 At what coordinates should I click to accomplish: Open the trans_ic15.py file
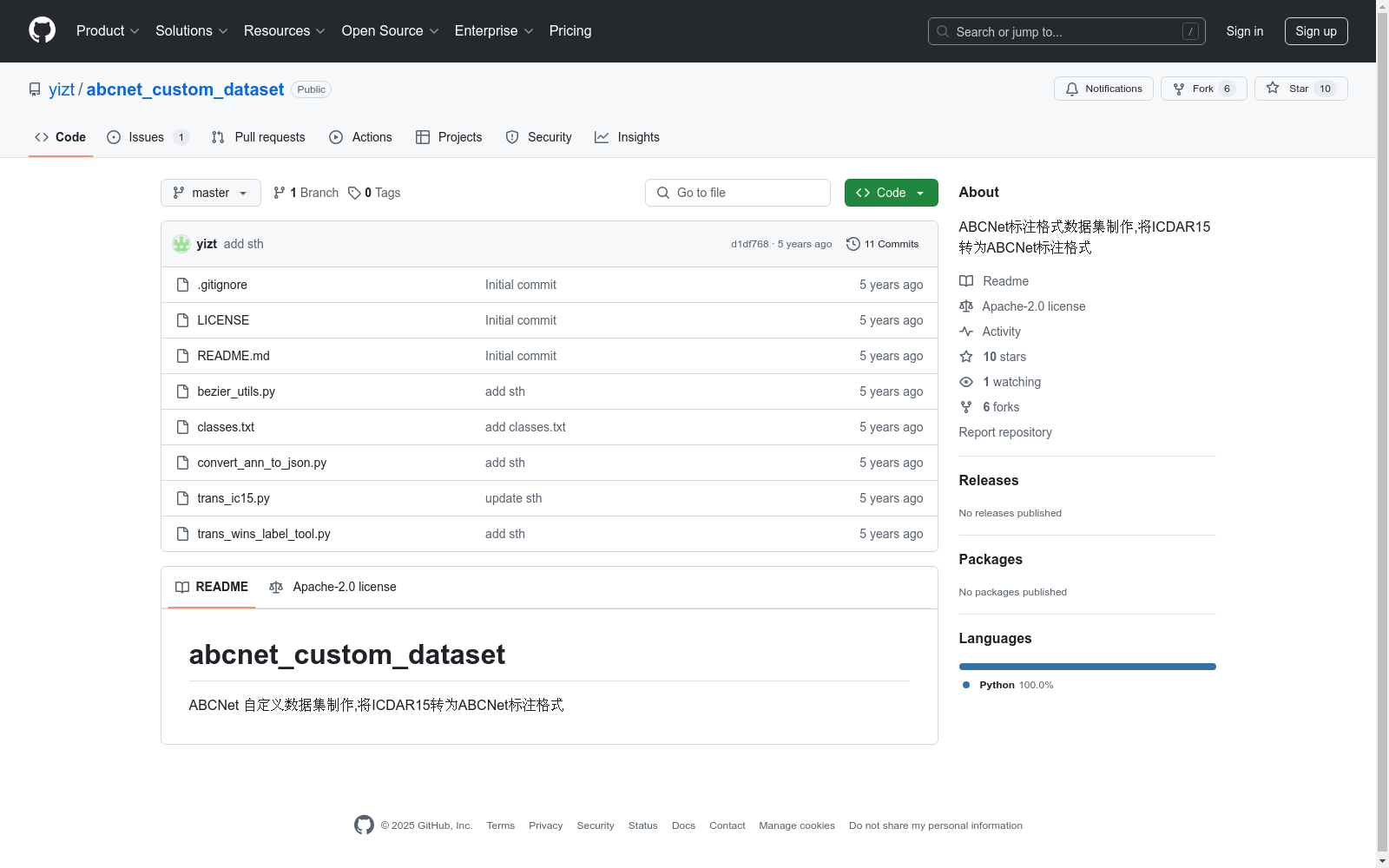coord(234,498)
